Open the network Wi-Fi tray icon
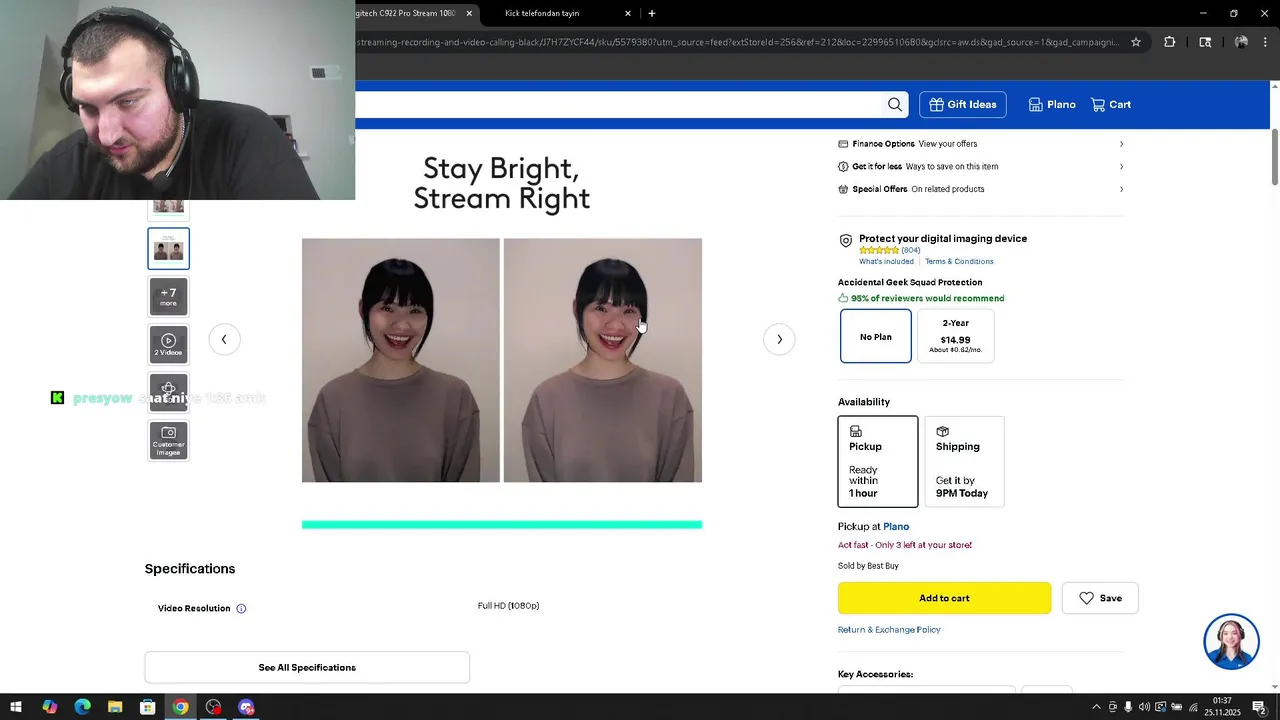The height and width of the screenshot is (720, 1280). point(1193,707)
